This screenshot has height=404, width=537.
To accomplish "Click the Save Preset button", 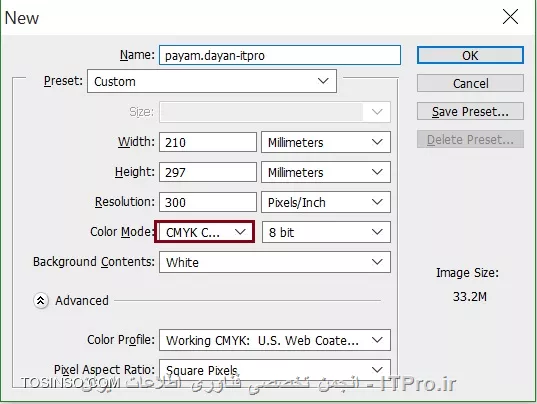I will 470,111.
